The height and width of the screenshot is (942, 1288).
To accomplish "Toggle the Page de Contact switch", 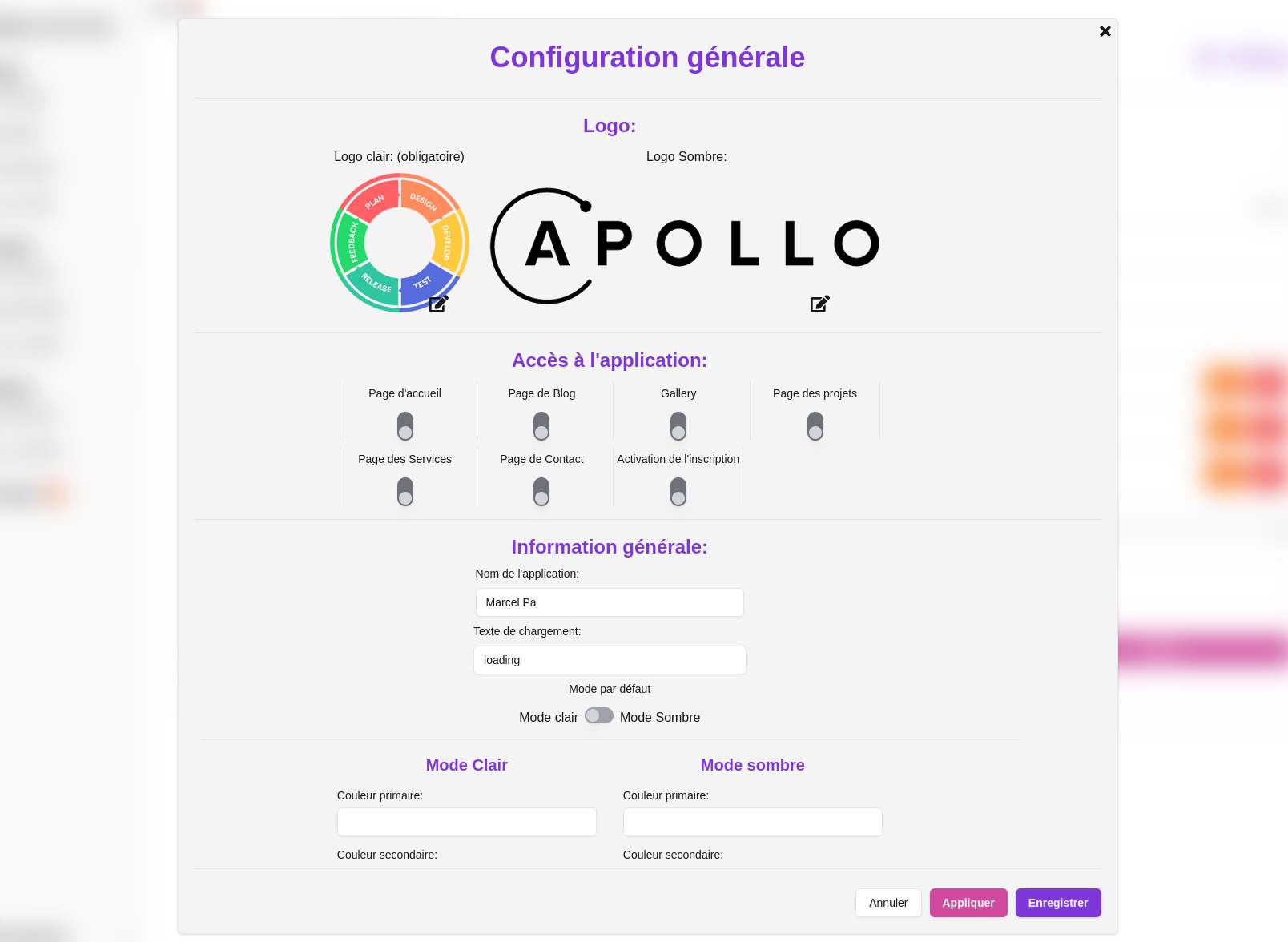I will [541, 492].
